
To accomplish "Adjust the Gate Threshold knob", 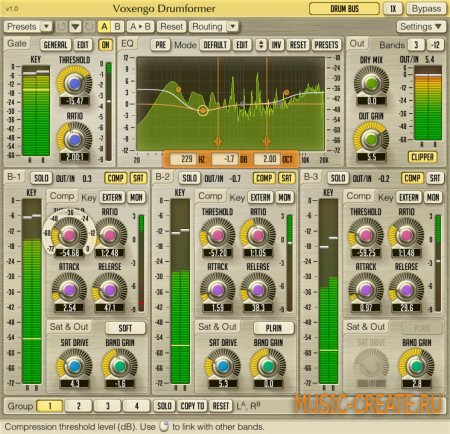I will tap(74, 83).
